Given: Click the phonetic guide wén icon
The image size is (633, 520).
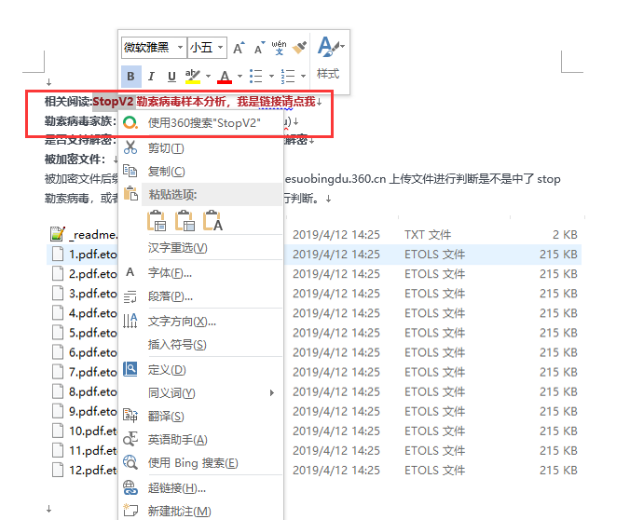Looking at the screenshot, I should click(279, 48).
